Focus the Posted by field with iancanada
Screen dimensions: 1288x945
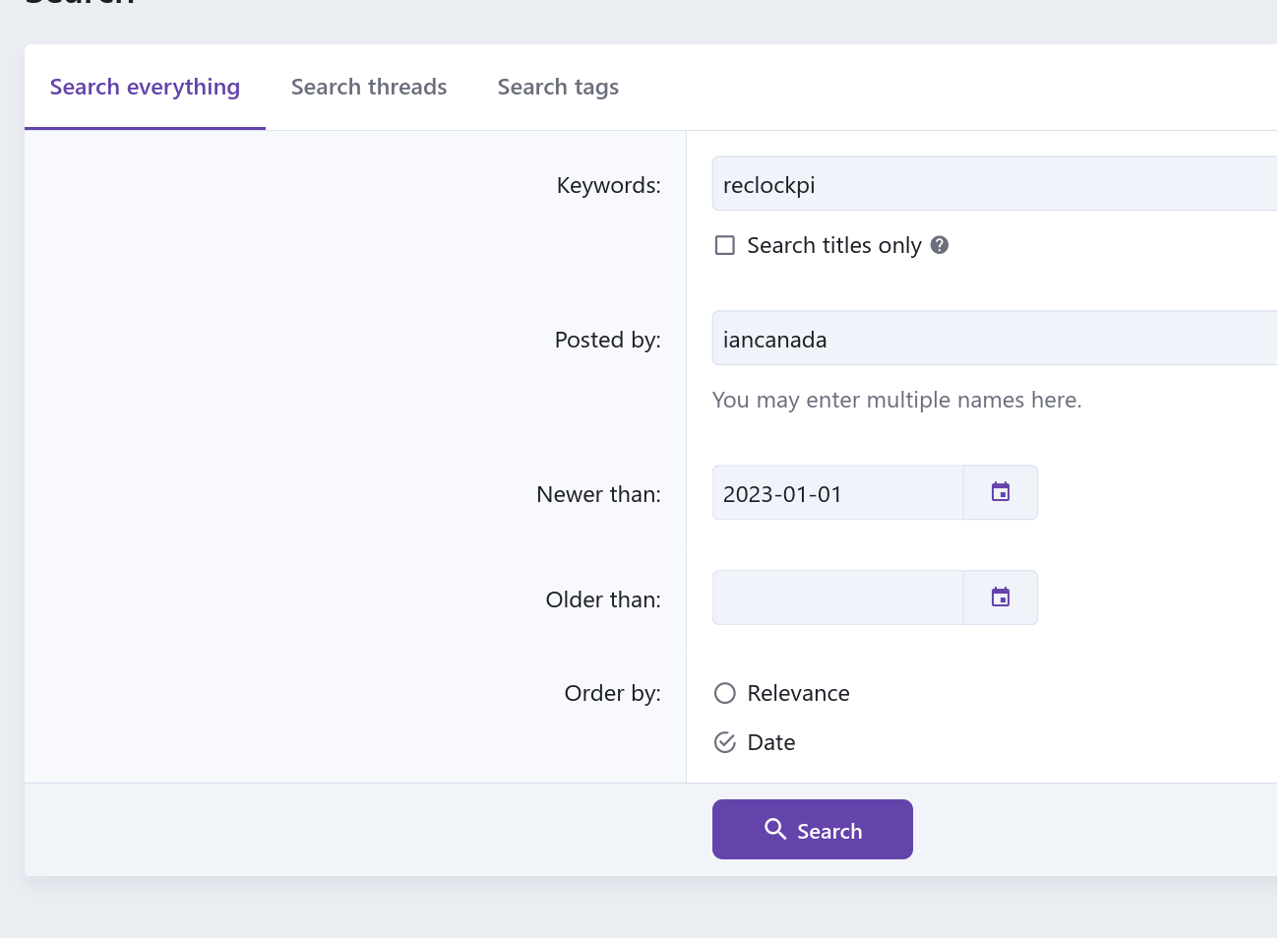[995, 338]
